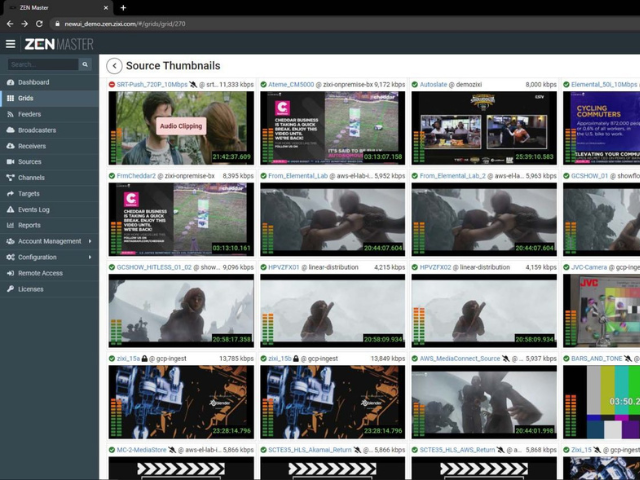Focus the sidebar Search field

[43, 64]
